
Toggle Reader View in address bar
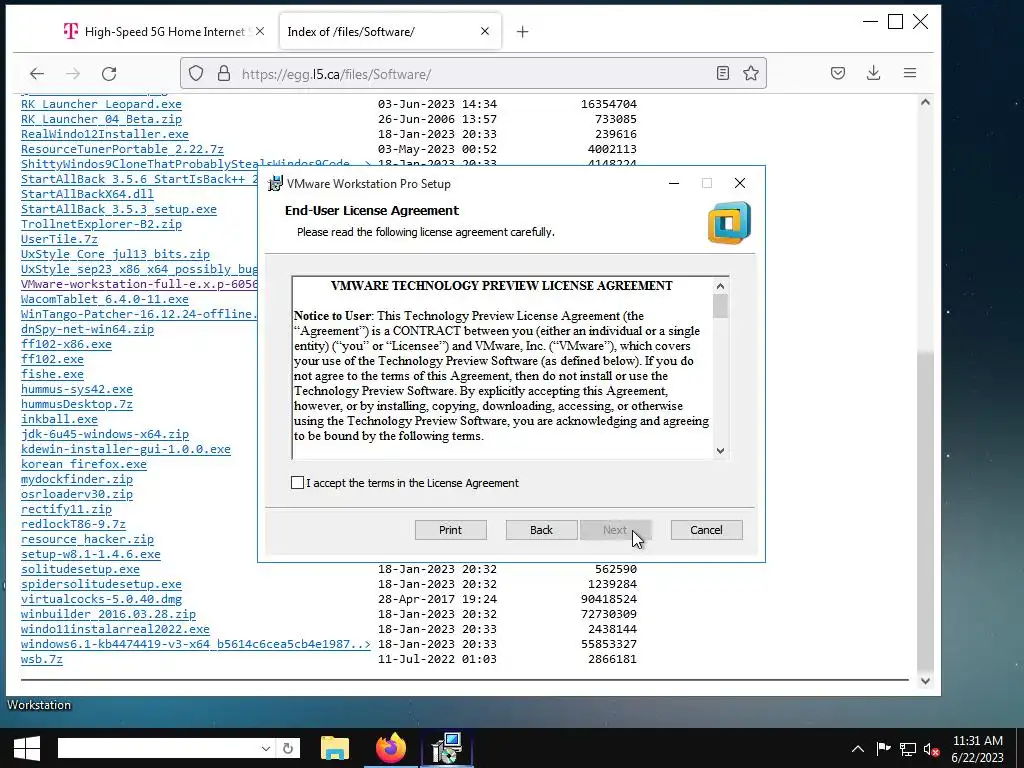[x=722, y=73]
